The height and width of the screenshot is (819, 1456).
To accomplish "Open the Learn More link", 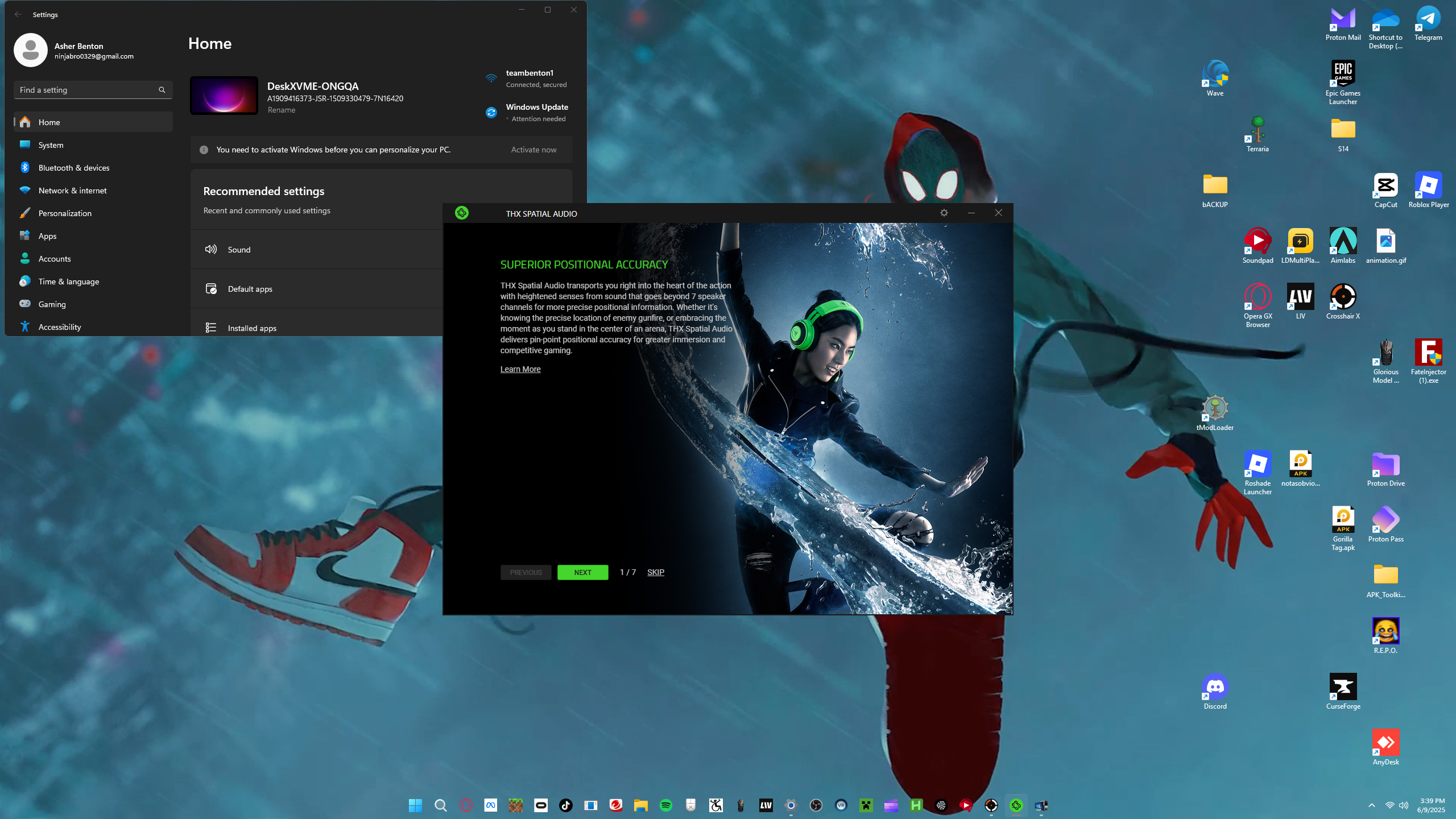I will click(x=520, y=369).
